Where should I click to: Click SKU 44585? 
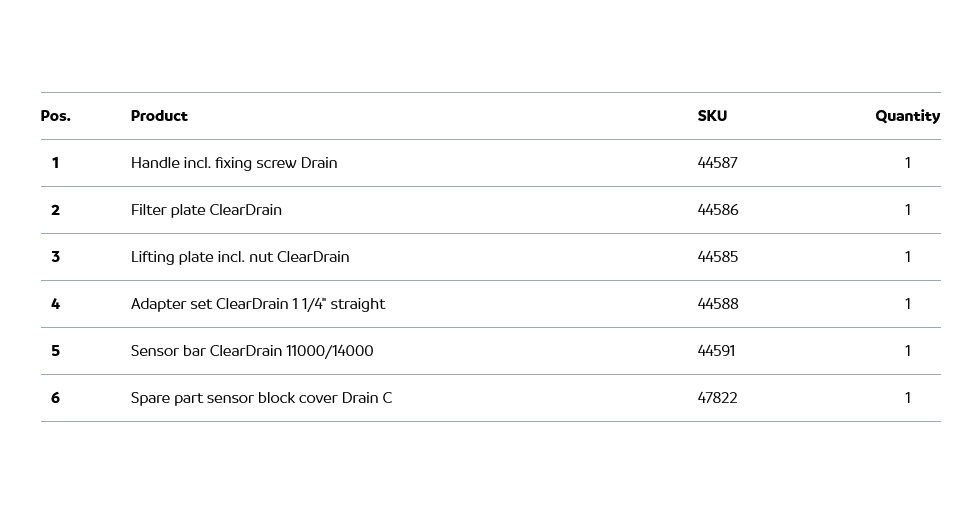point(717,257)
